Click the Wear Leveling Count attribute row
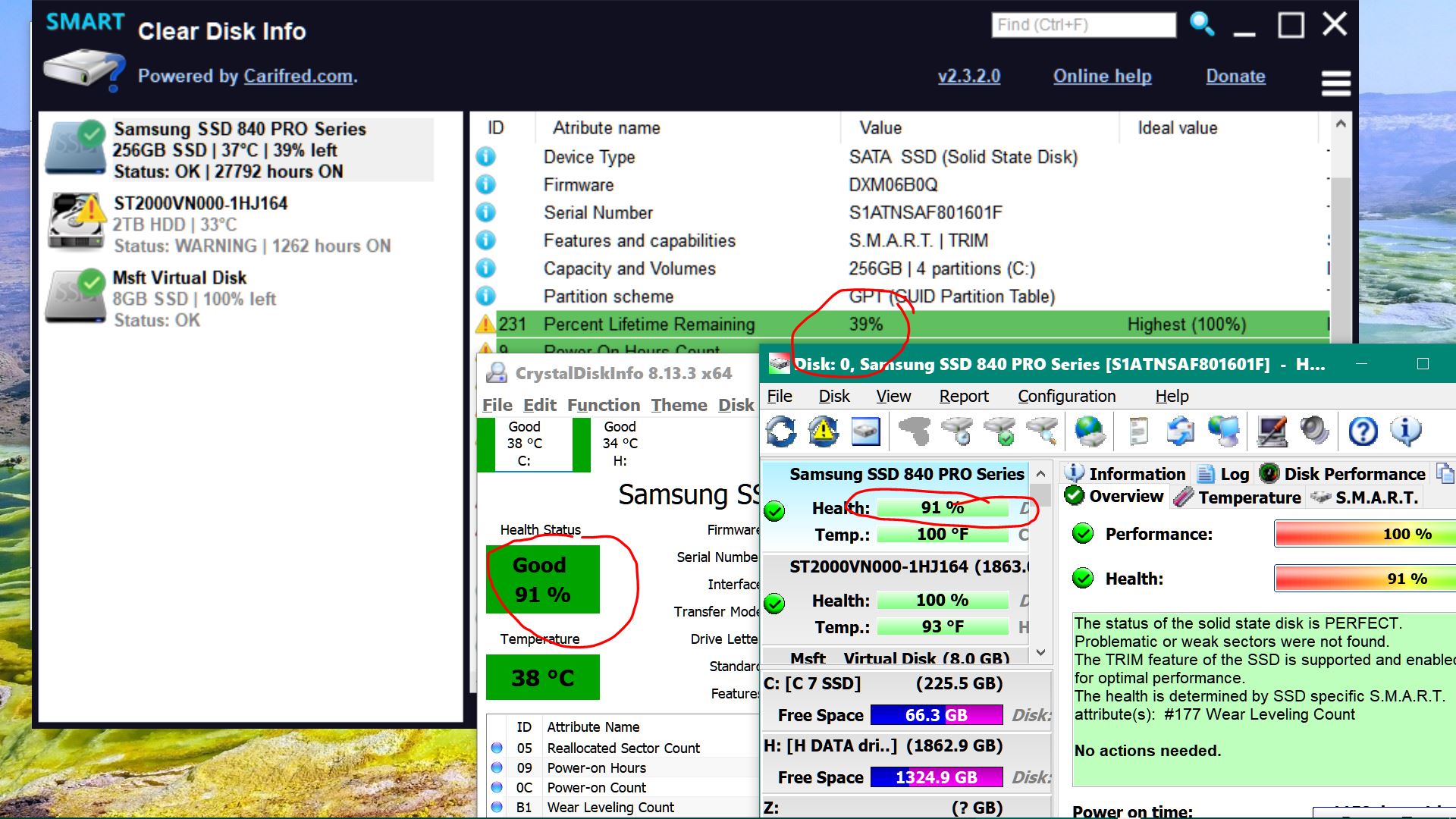1456x819 pixels. tap(623, 808)
